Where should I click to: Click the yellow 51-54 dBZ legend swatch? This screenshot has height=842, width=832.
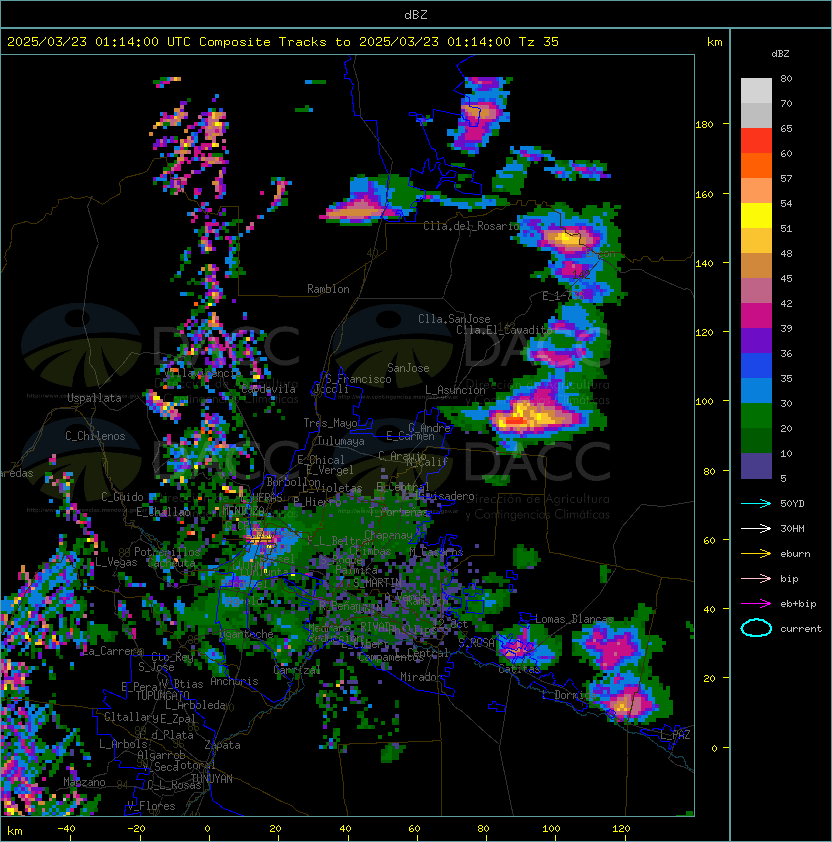tap(756, 216)
